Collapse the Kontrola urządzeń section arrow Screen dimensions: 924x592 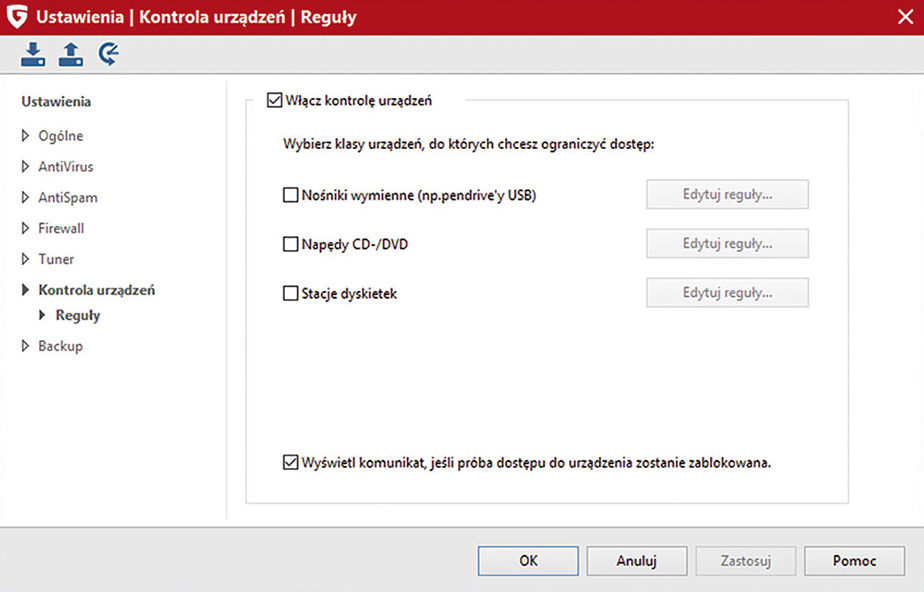click(26, 290)
